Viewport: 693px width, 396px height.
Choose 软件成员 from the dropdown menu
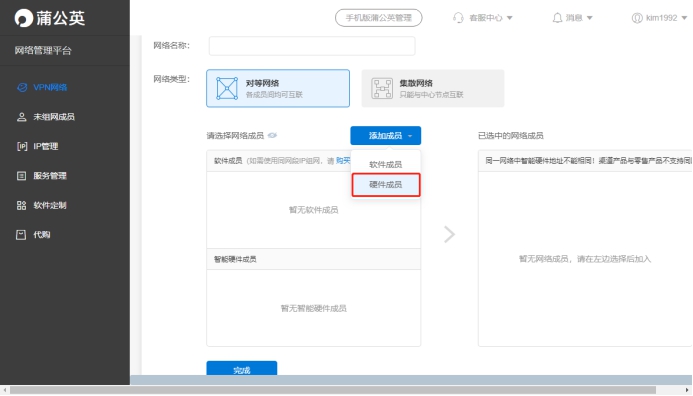385,164
